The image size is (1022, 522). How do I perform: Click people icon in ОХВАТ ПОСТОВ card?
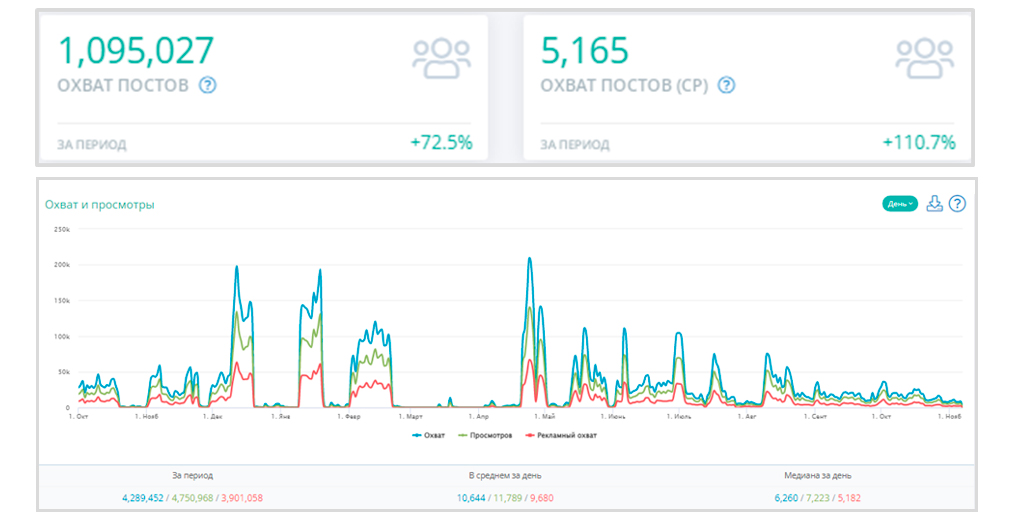tap(441, 59)
